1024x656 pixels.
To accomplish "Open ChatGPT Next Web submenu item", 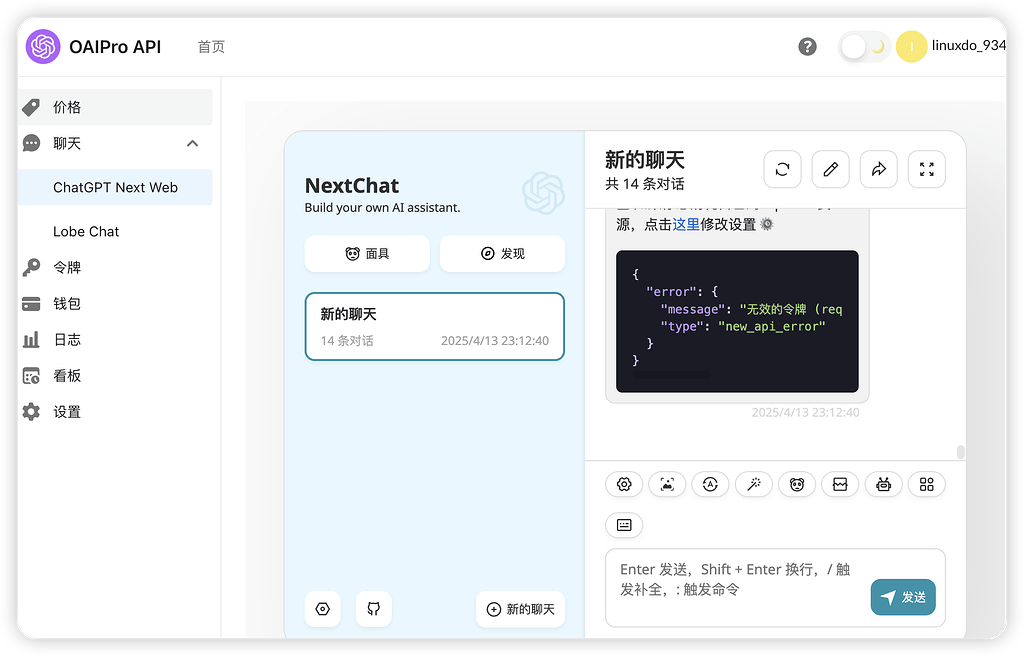I will [x=115, y=188].
